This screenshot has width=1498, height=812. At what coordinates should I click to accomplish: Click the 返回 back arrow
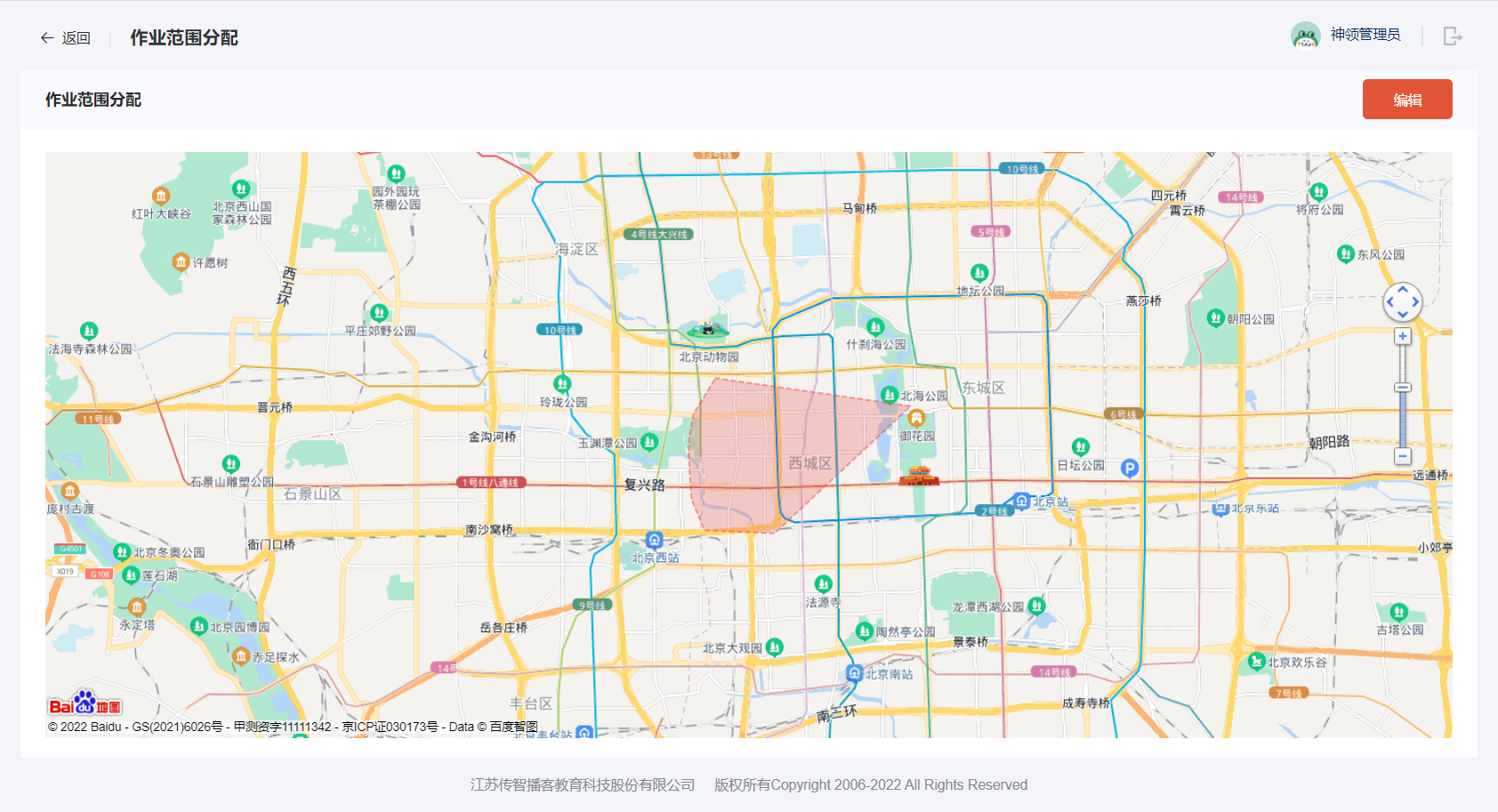coord(47,37)
